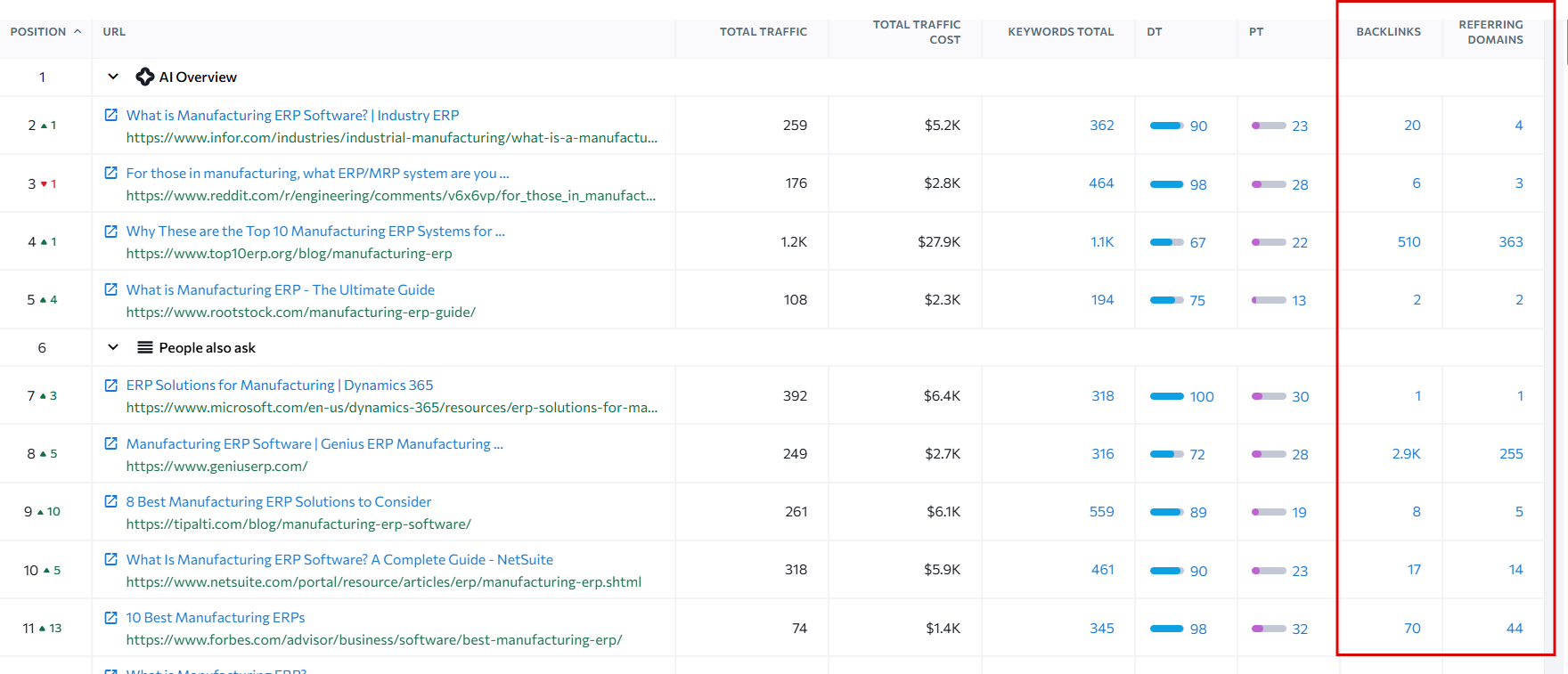Image resolution: width=1568 pixels, height=674 pixels.
Task: Sort by Backlinks column header
Action: pyautogui.click(x=1388, y=32)
